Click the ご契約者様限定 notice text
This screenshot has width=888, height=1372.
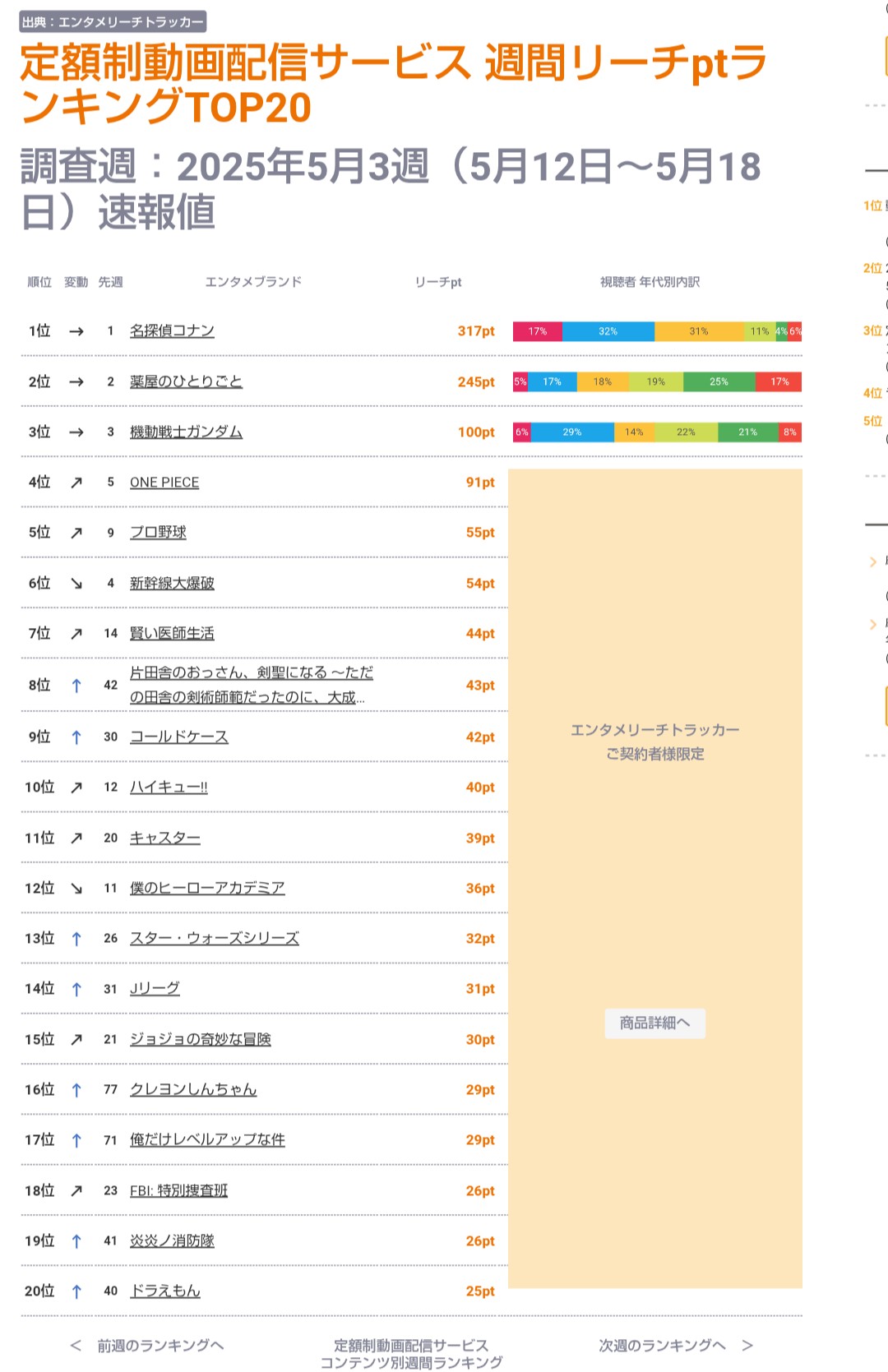(655, 754)
